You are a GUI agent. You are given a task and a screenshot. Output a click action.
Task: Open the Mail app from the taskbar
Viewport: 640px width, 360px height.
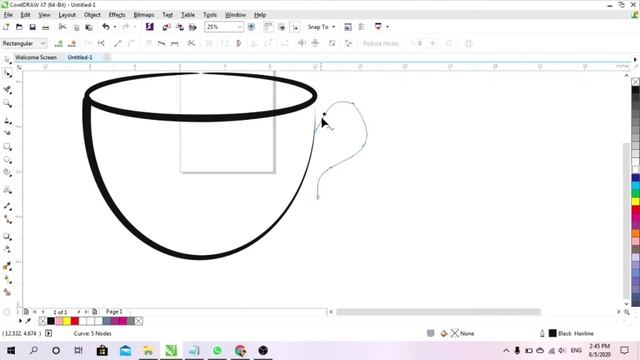tap(125, 351)
